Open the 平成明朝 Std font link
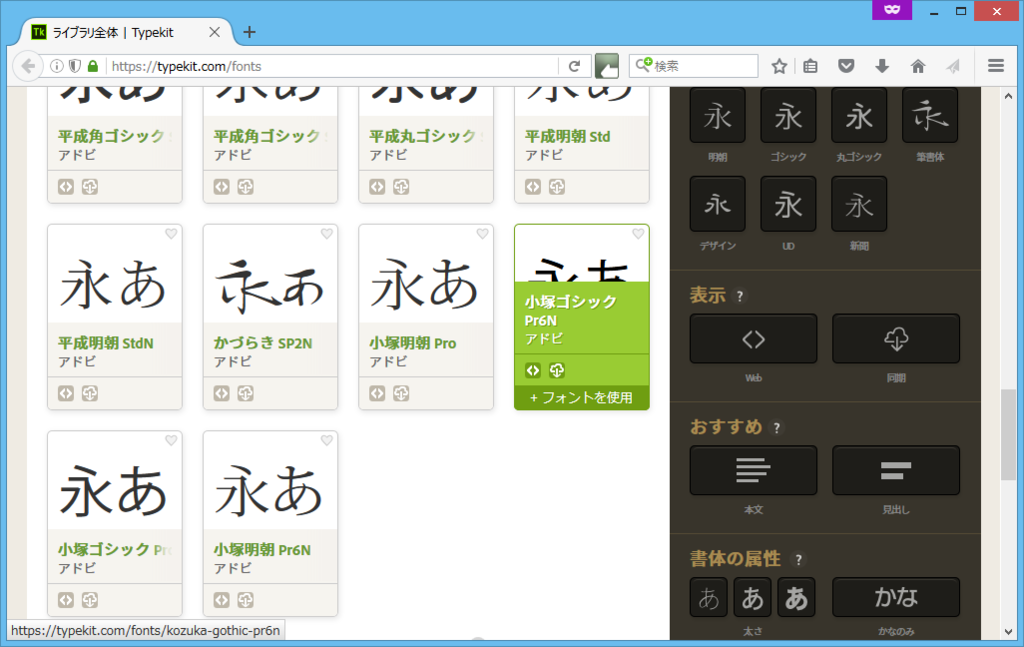 coord(568,136)
